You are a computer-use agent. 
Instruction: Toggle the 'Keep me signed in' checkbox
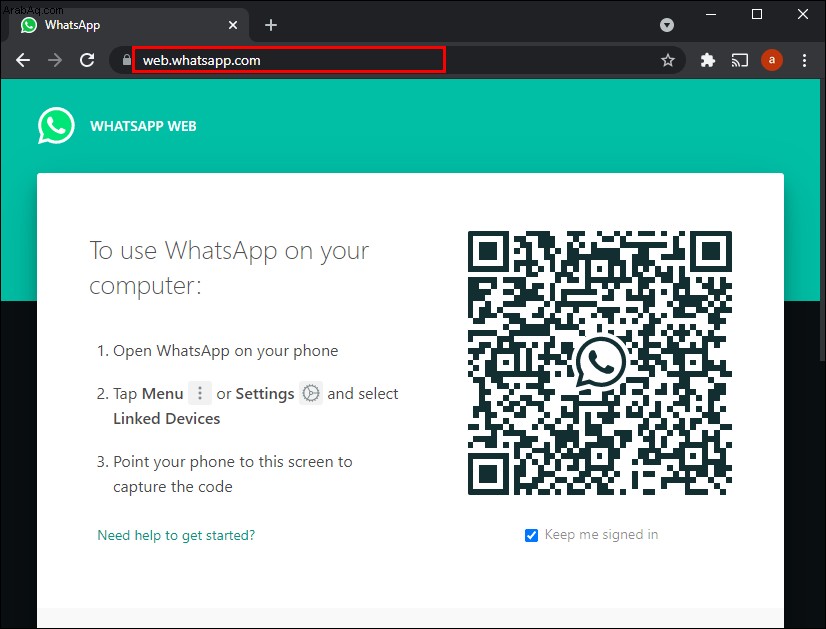point(531,535)
